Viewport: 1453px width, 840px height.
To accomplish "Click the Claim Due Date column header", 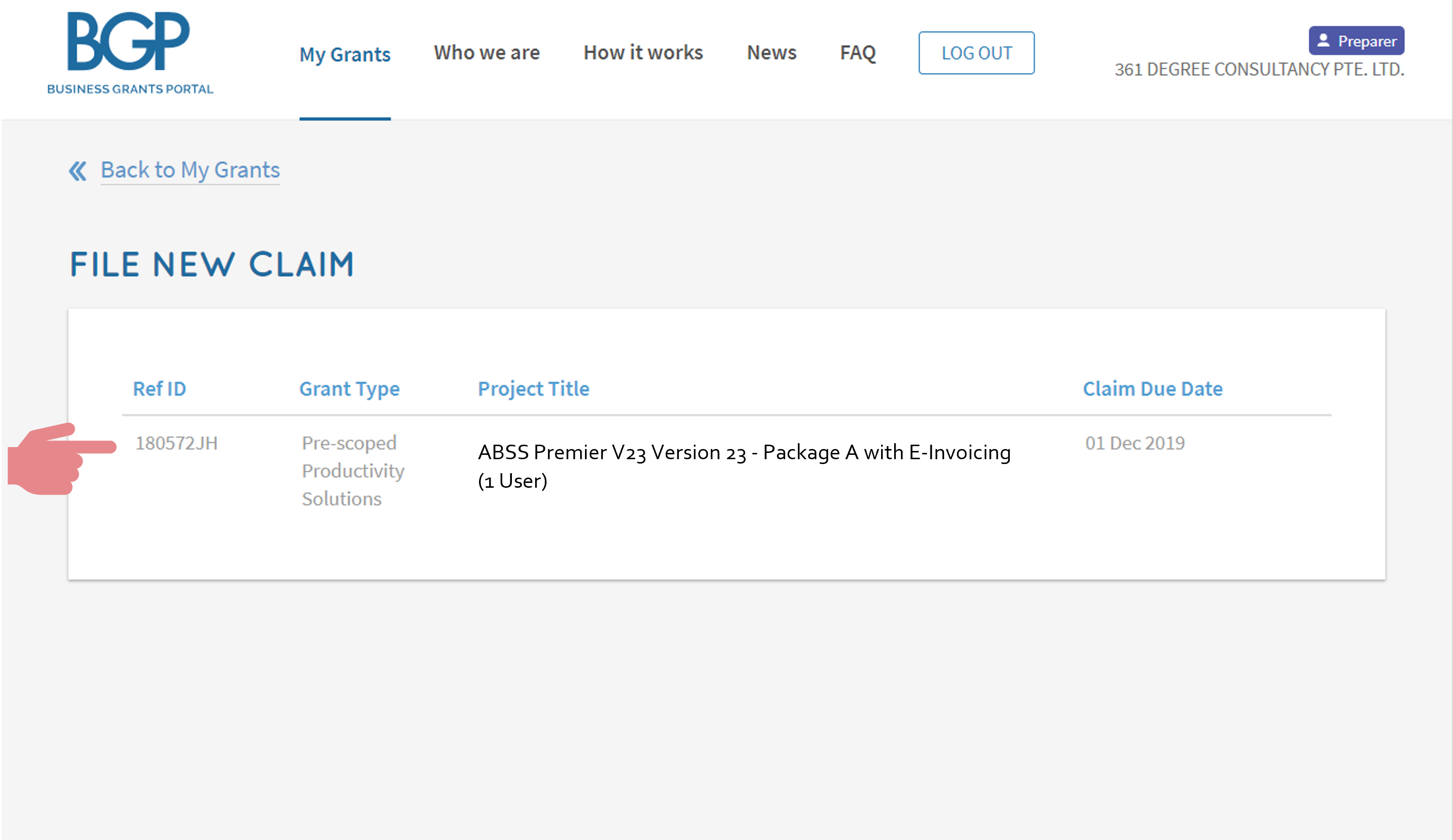I will tap(1152, 389).
